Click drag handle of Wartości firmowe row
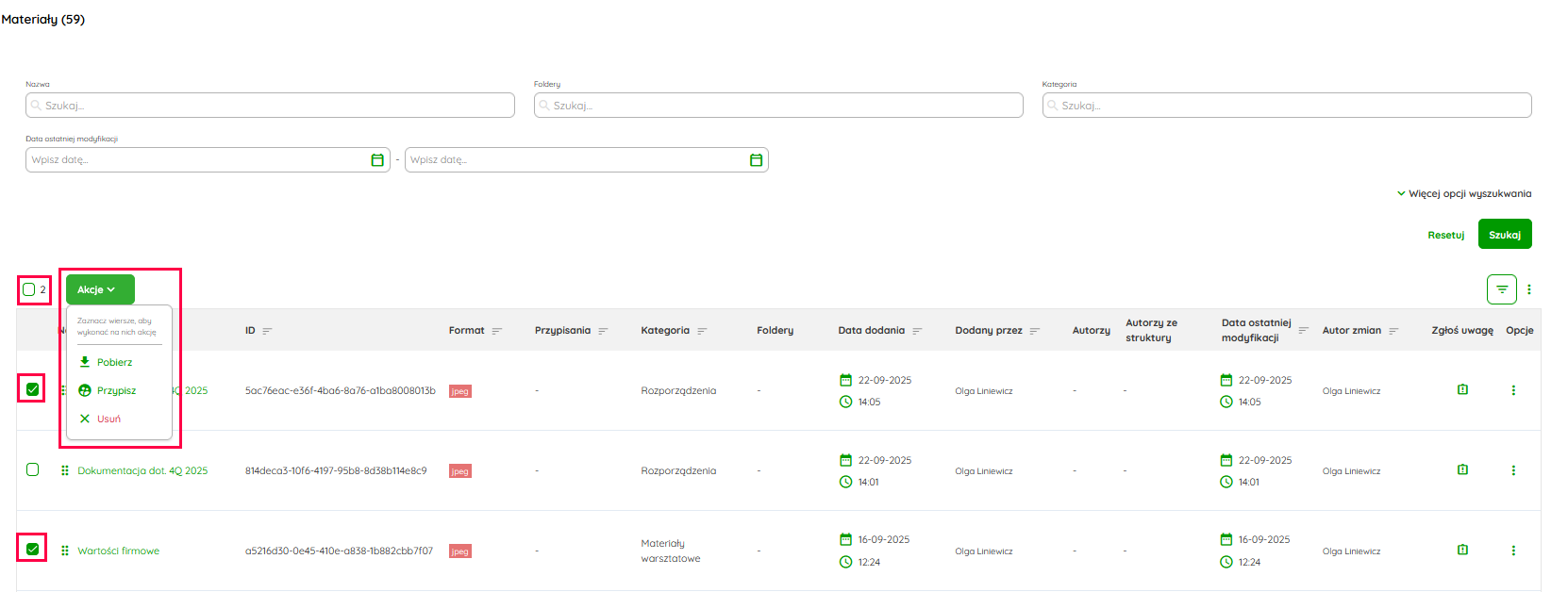The height and width of the screenshot is (592, 1568). (x=65, y=551)
